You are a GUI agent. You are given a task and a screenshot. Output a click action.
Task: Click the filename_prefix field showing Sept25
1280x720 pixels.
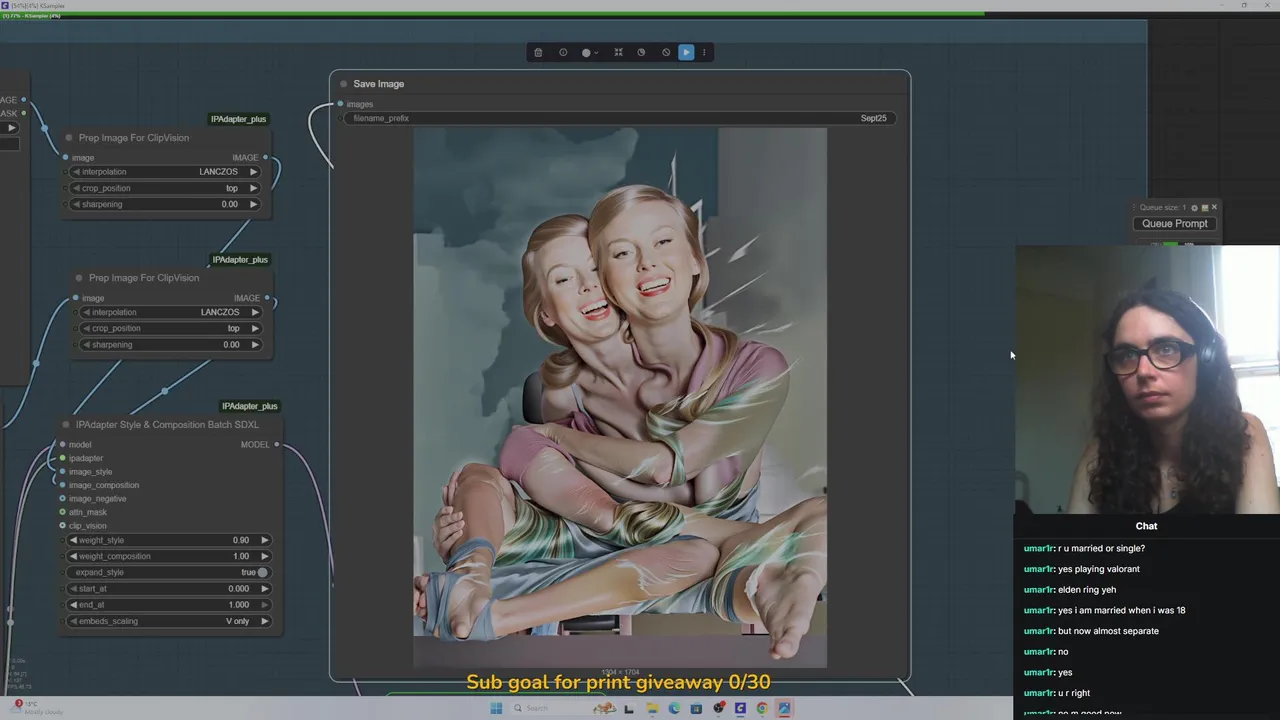(620, 118)
